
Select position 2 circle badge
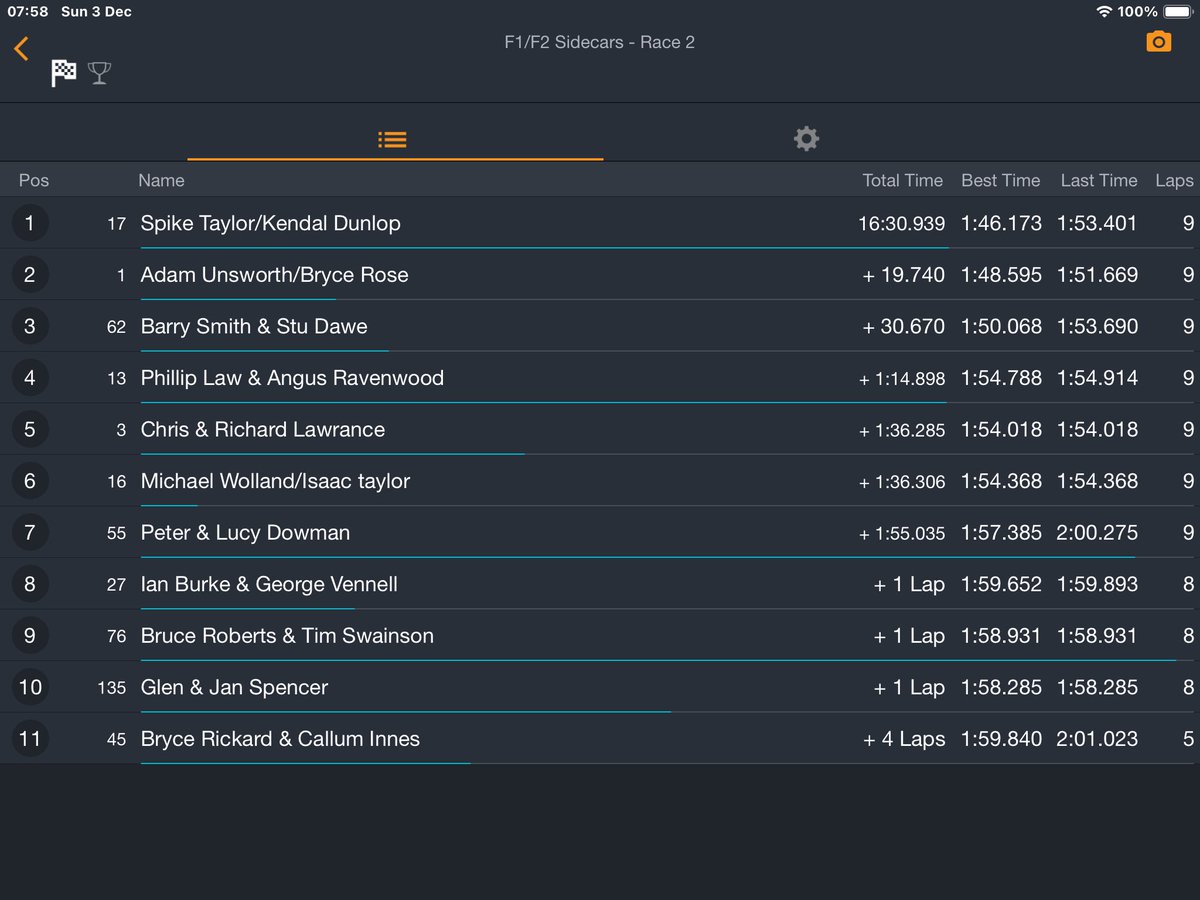pos(29,274)
